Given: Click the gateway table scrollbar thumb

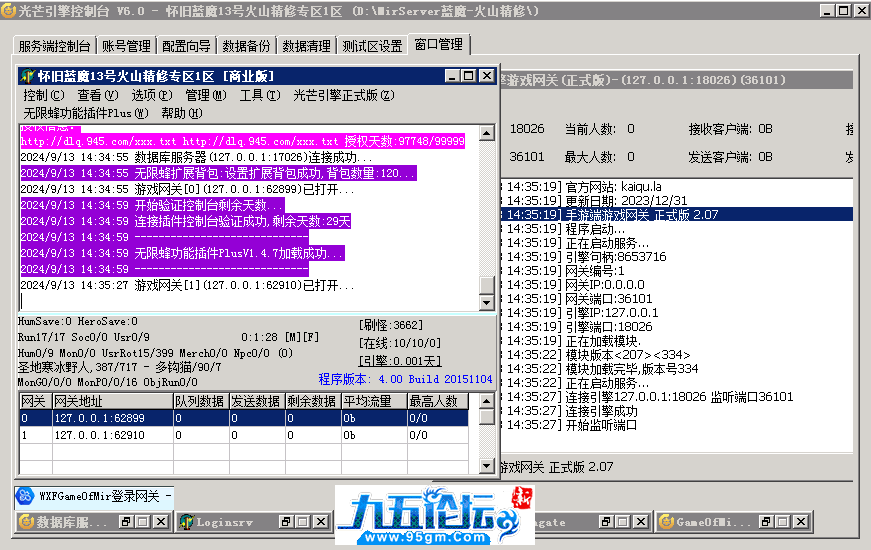Looking at the screenshot, I should (x=487, y=417).
